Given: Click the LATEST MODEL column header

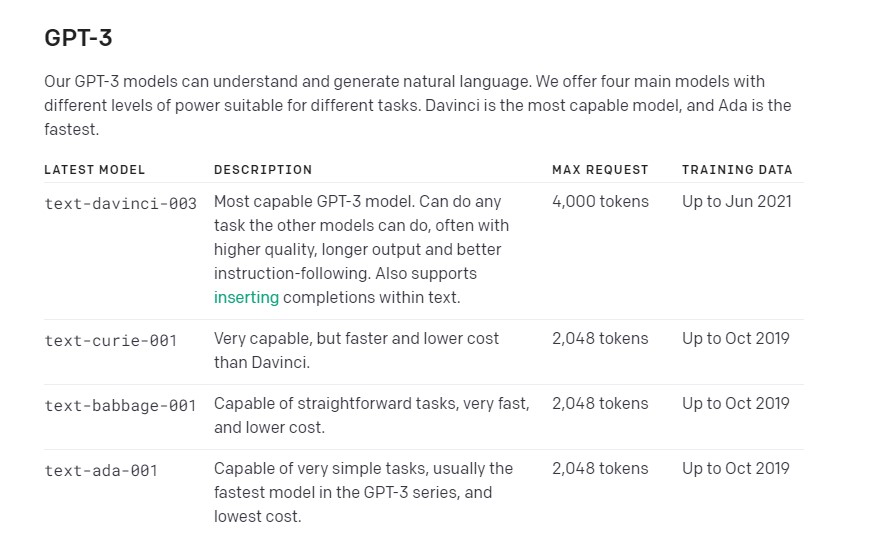Looking at the screenshot, I should (x=95, y=169).
